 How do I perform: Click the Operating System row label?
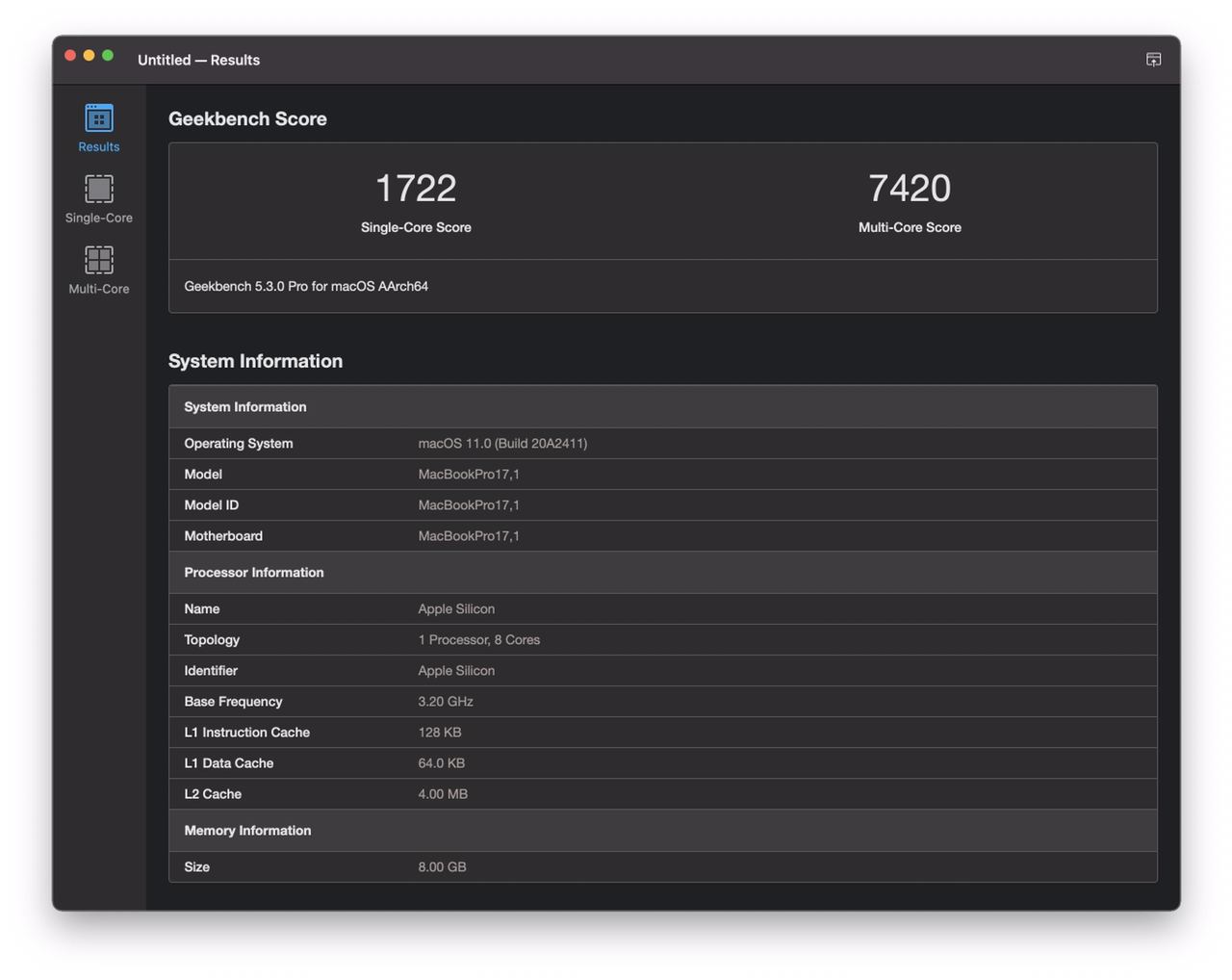tap(239, 443)
